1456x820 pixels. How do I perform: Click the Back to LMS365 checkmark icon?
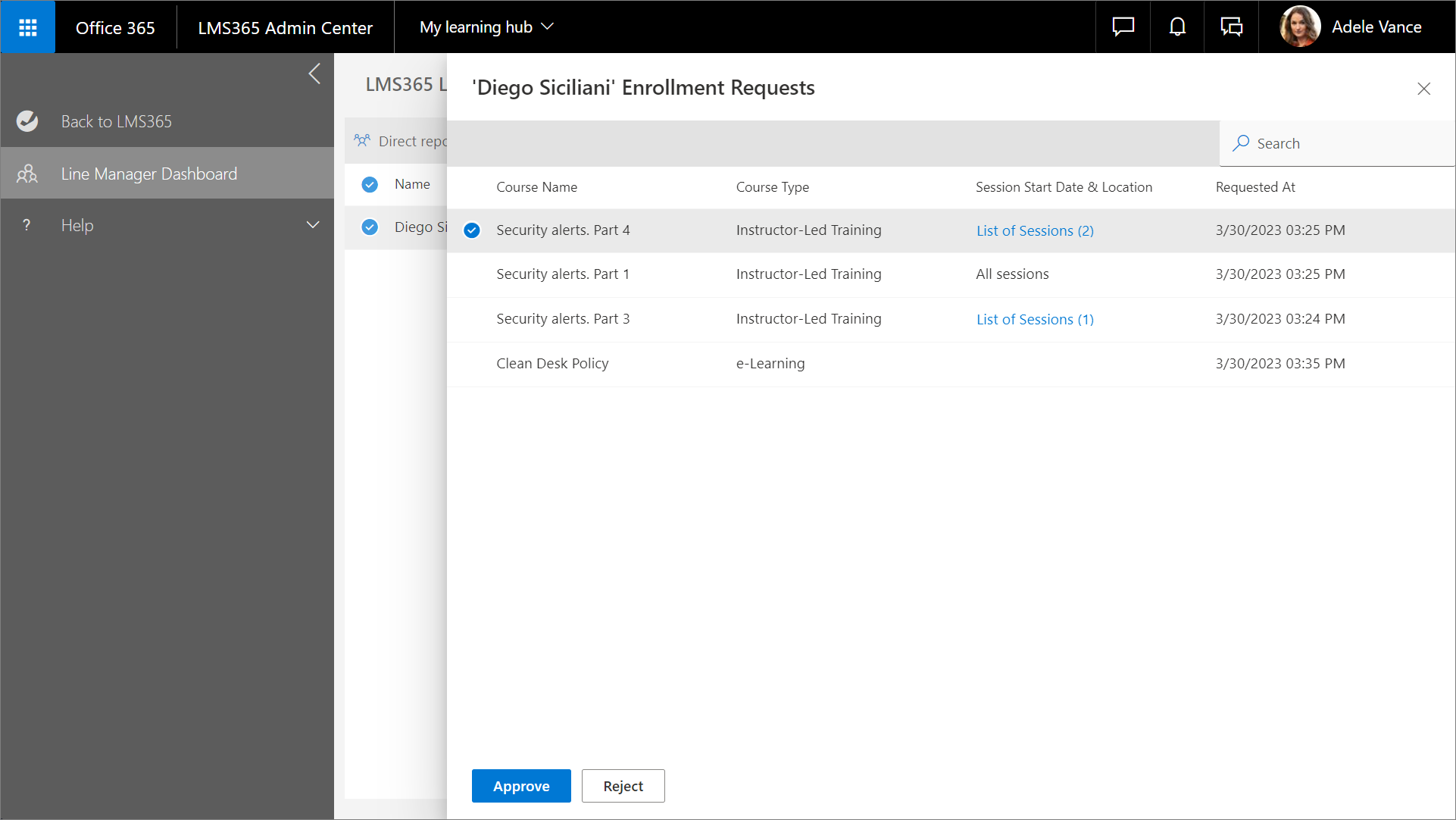[x=27, y=121]
